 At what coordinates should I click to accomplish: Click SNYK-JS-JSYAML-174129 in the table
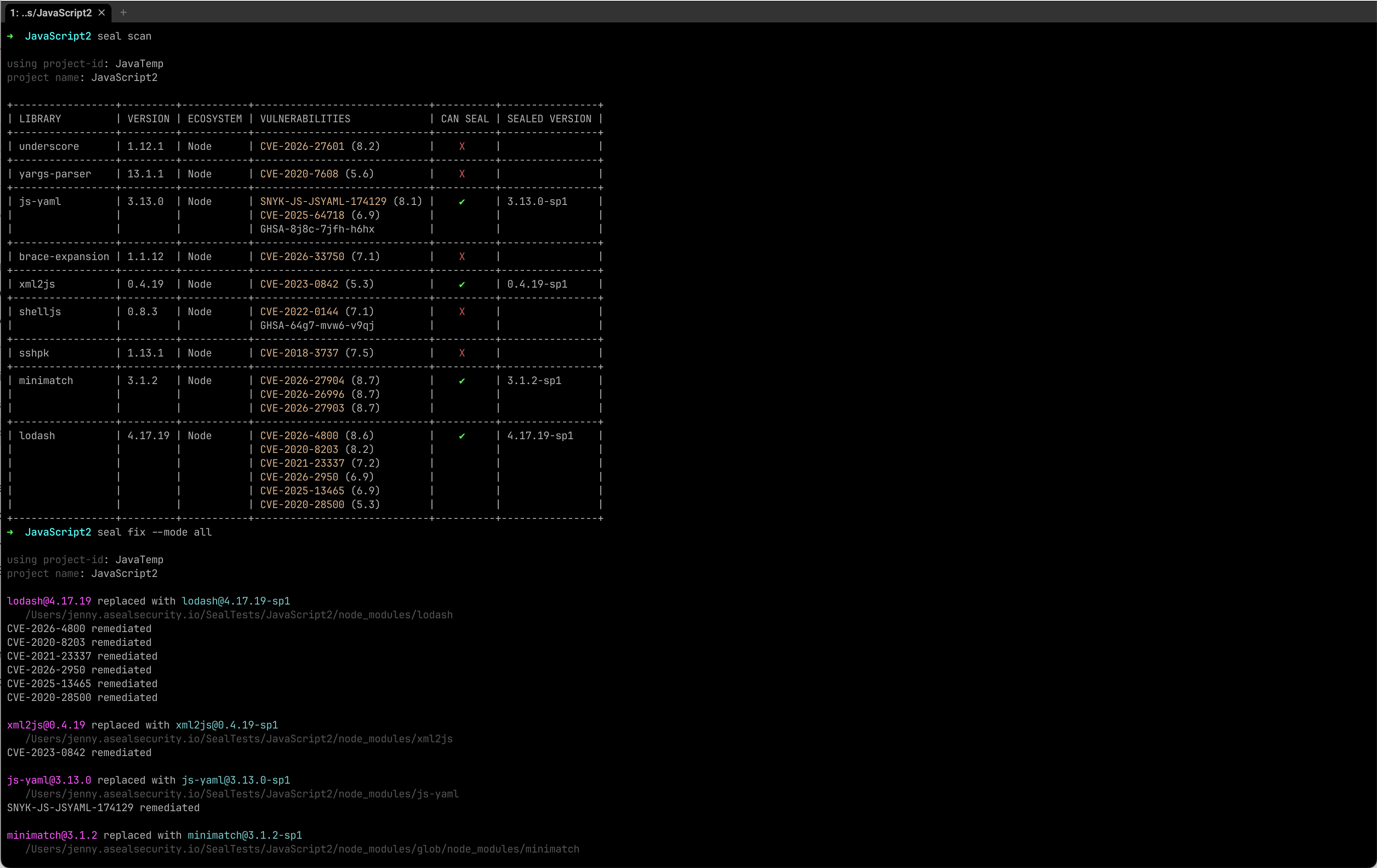tap(323, 201)
